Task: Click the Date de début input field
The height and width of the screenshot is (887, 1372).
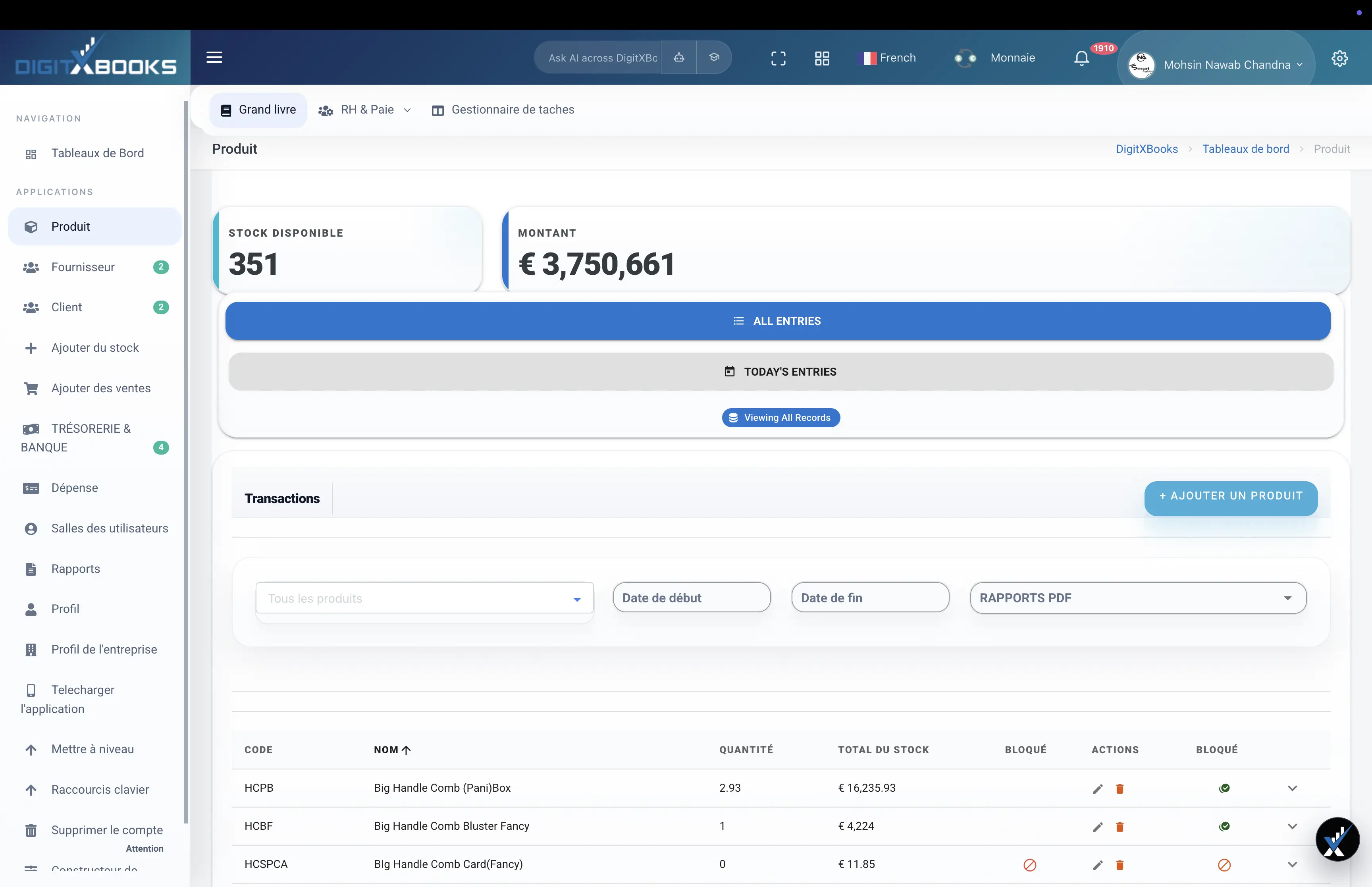Action: [691, 598]
